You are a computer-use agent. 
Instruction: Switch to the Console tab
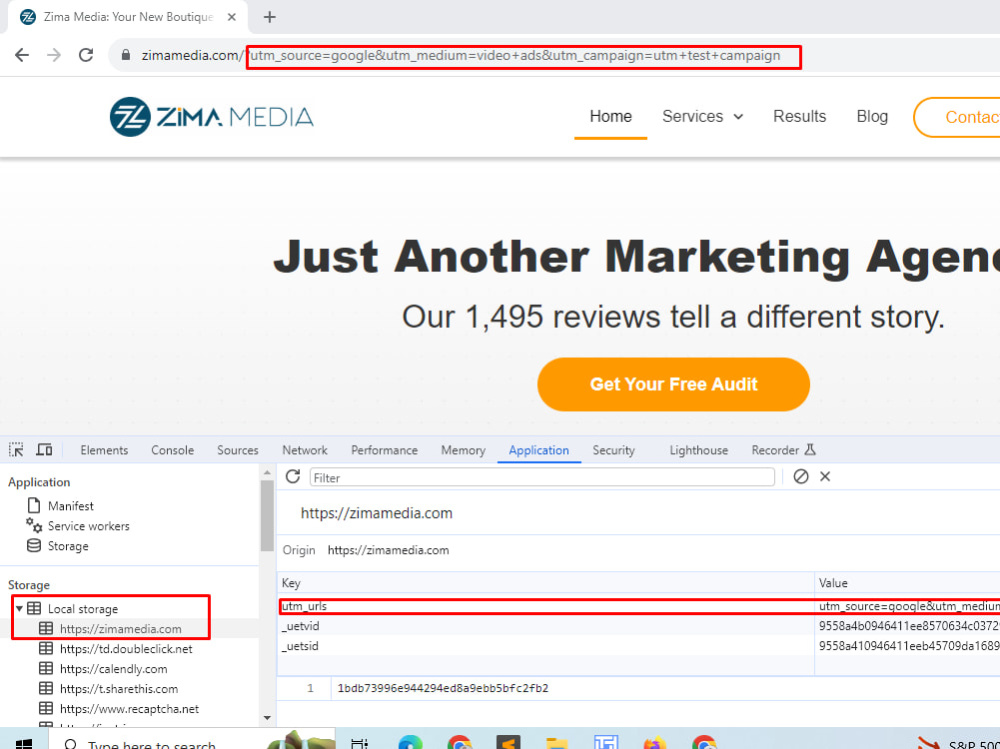tap(172, 450)
